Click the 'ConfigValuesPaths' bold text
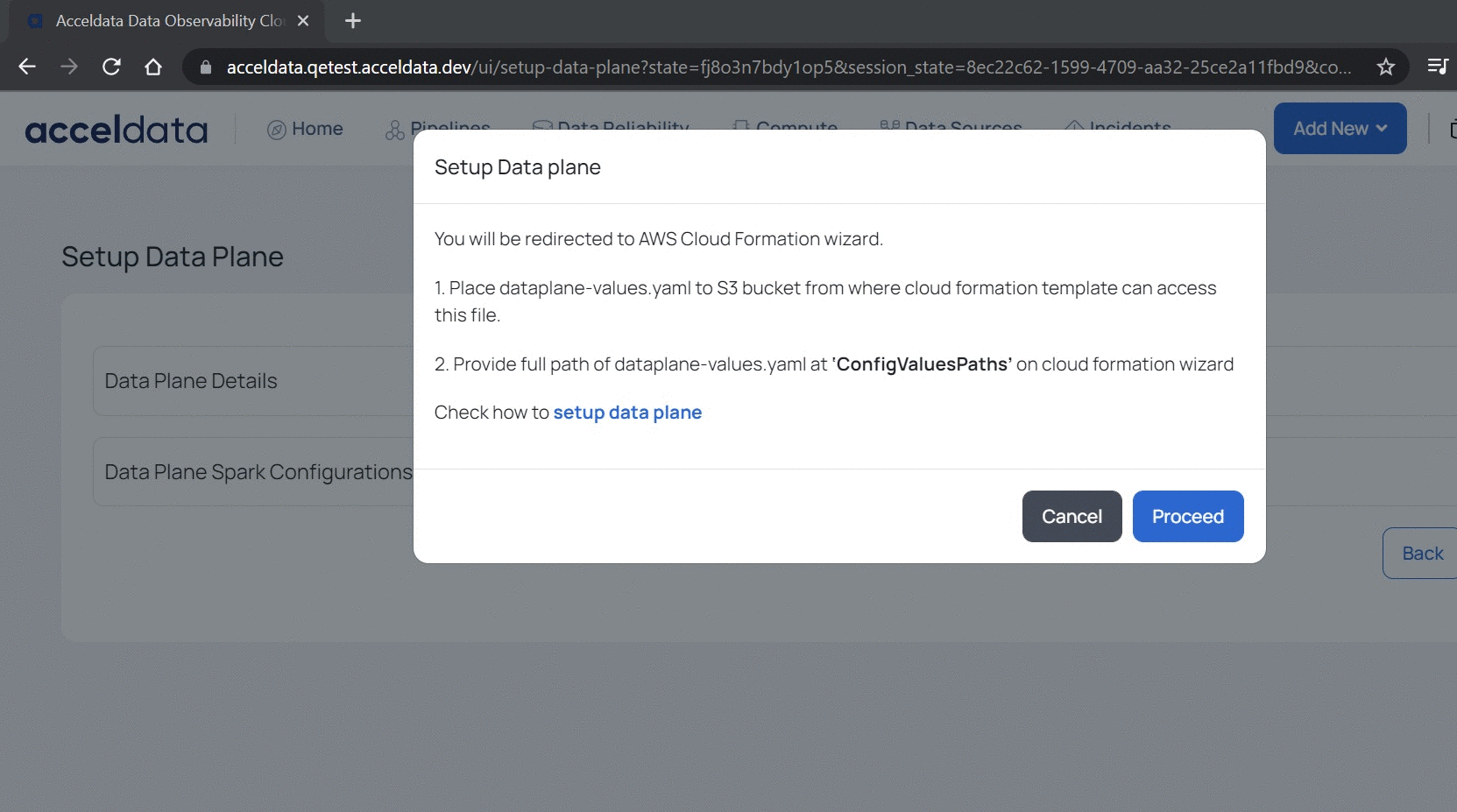The height and width of the screenshot is (812, 1457). click(922, 364)
